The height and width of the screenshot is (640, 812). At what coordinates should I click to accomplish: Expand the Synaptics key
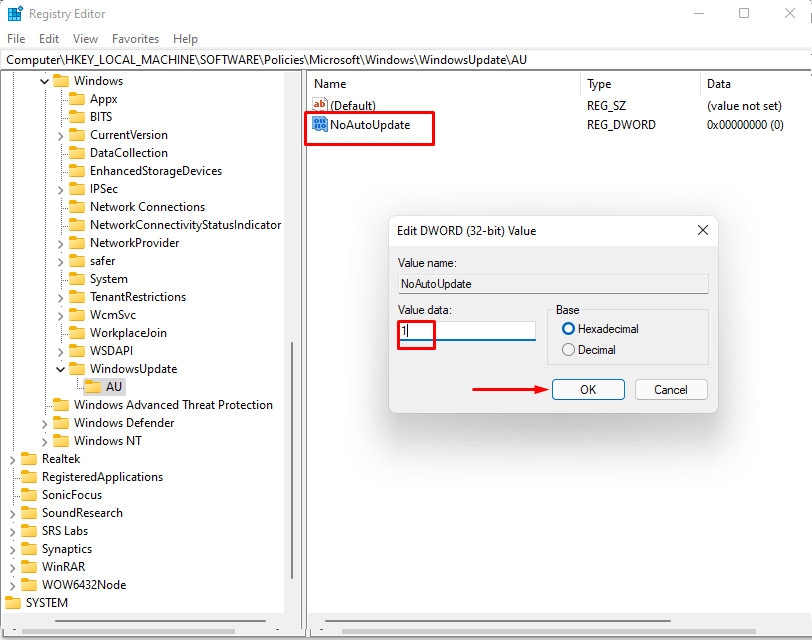coord(12,549)
